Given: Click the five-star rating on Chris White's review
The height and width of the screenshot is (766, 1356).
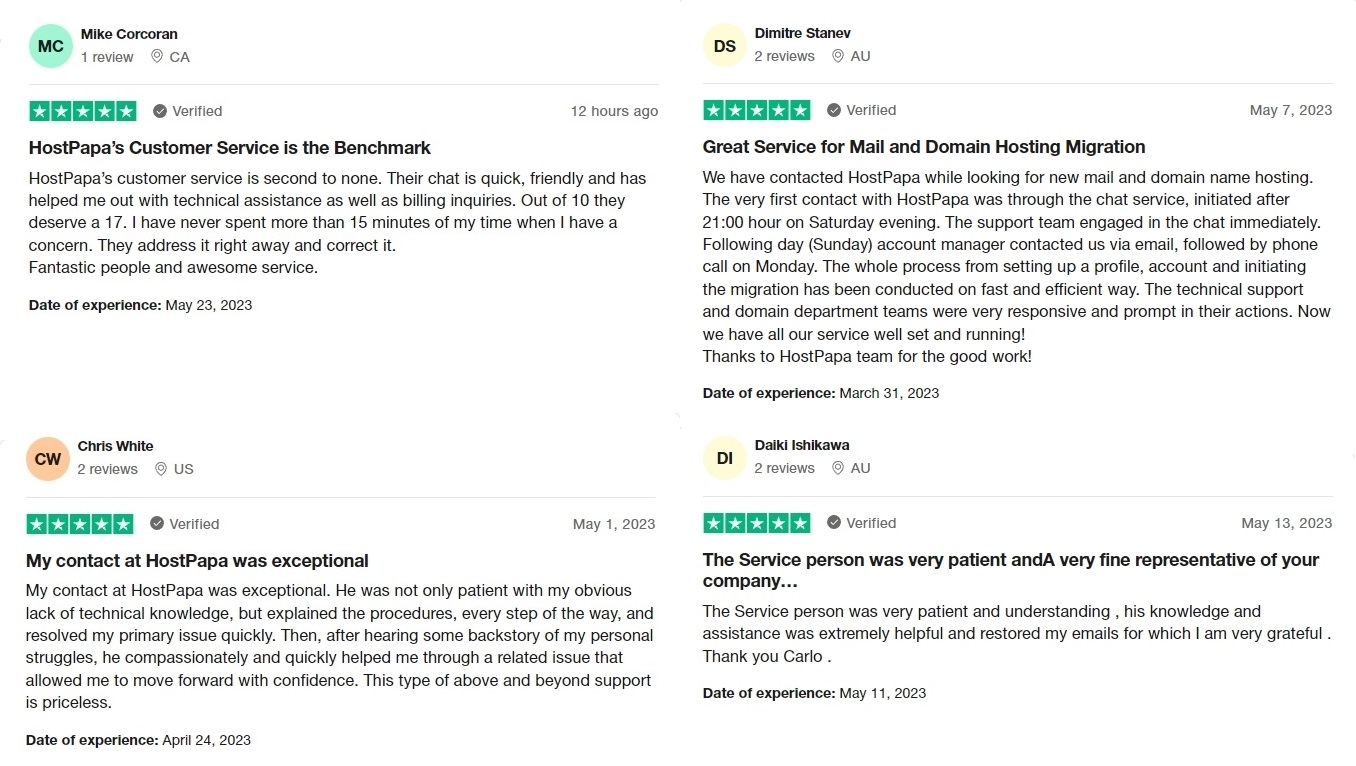Looking at the screenshot, I should click(x=80, y=524).
